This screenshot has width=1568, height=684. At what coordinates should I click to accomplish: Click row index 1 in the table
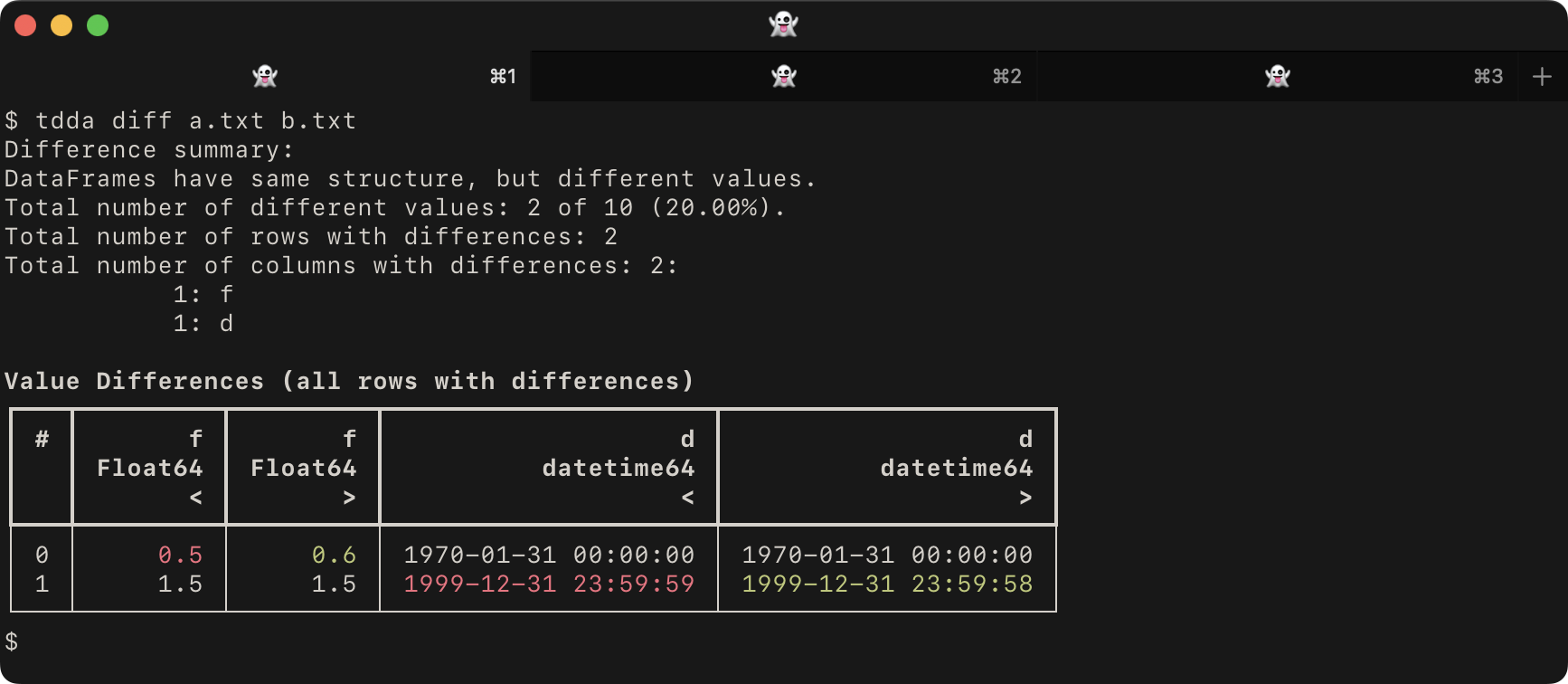click(x=42, y=584)
